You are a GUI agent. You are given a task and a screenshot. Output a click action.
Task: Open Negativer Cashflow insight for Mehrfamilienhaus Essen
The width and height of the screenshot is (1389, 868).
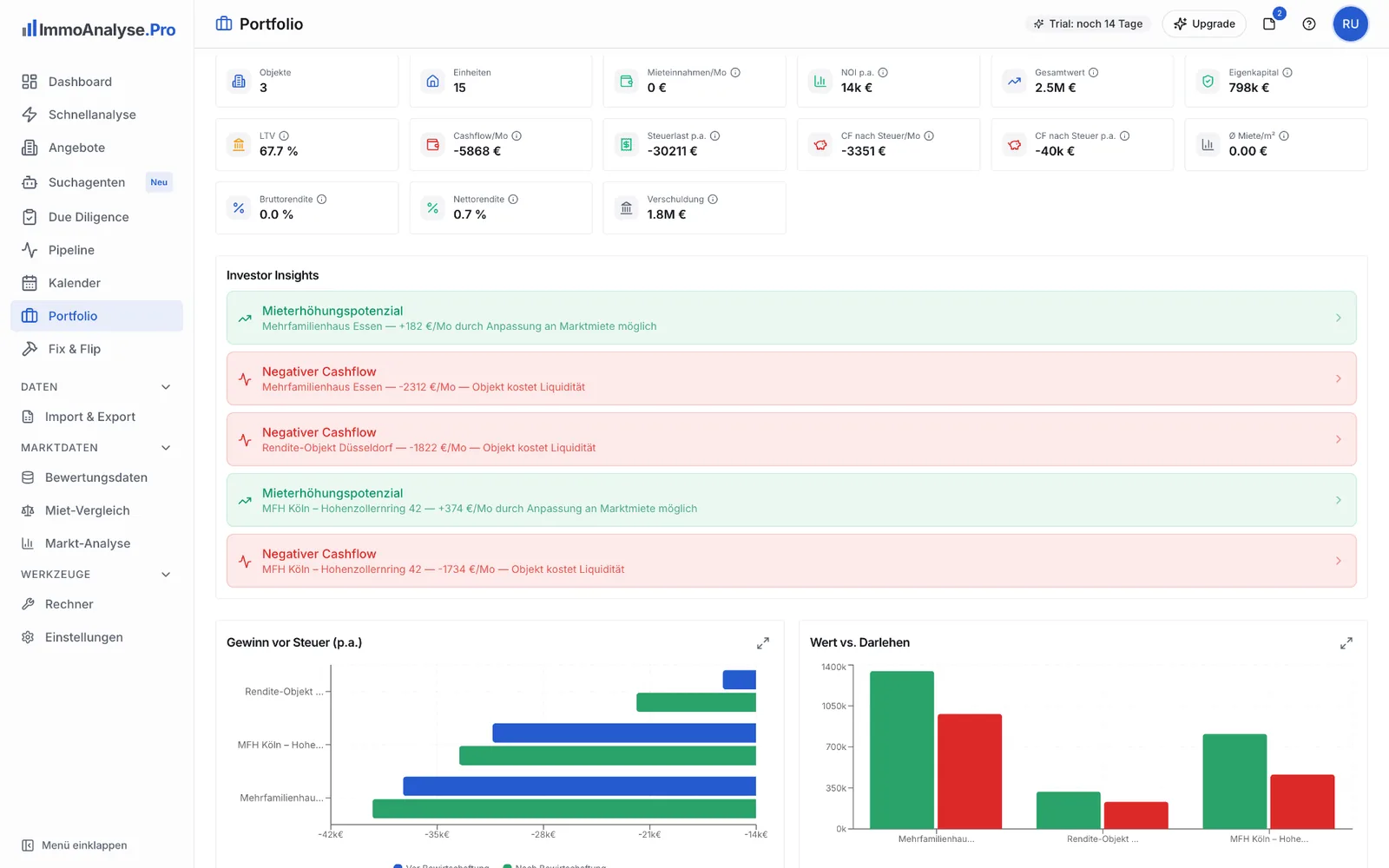(x=791, y=378)
